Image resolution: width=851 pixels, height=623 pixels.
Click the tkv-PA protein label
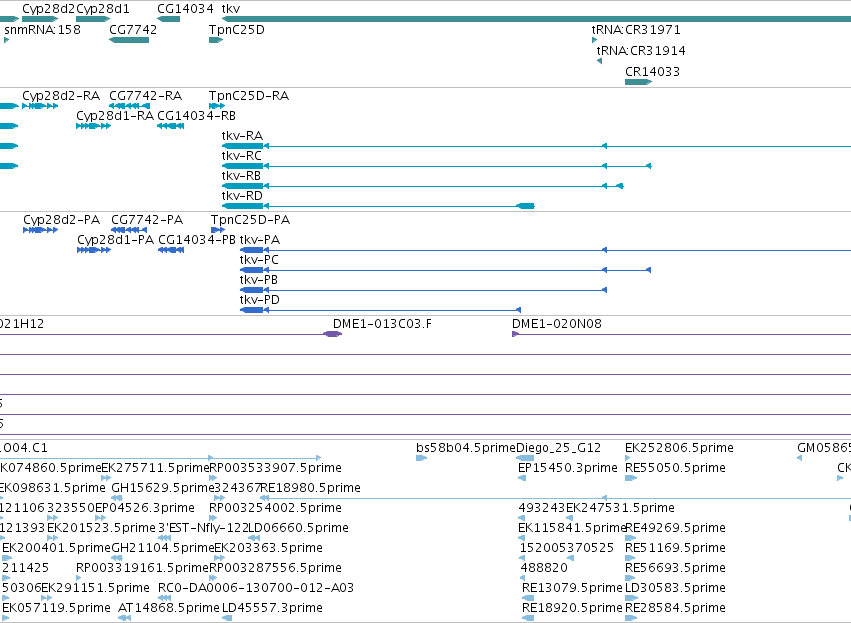(x=260, y=240)
